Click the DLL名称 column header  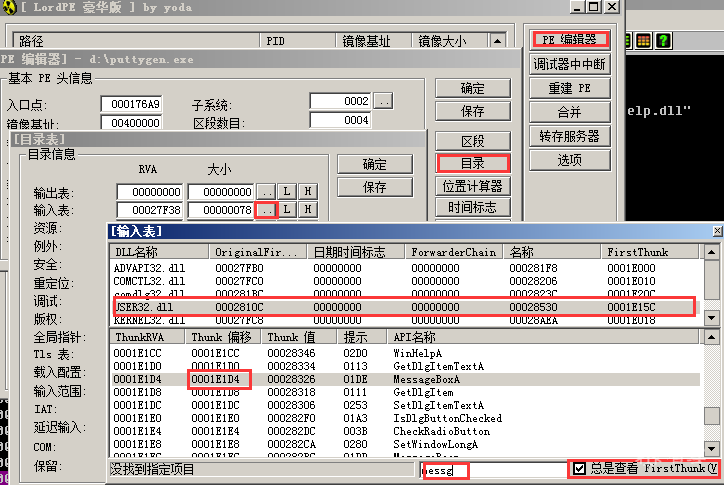(x=160, y=252)
